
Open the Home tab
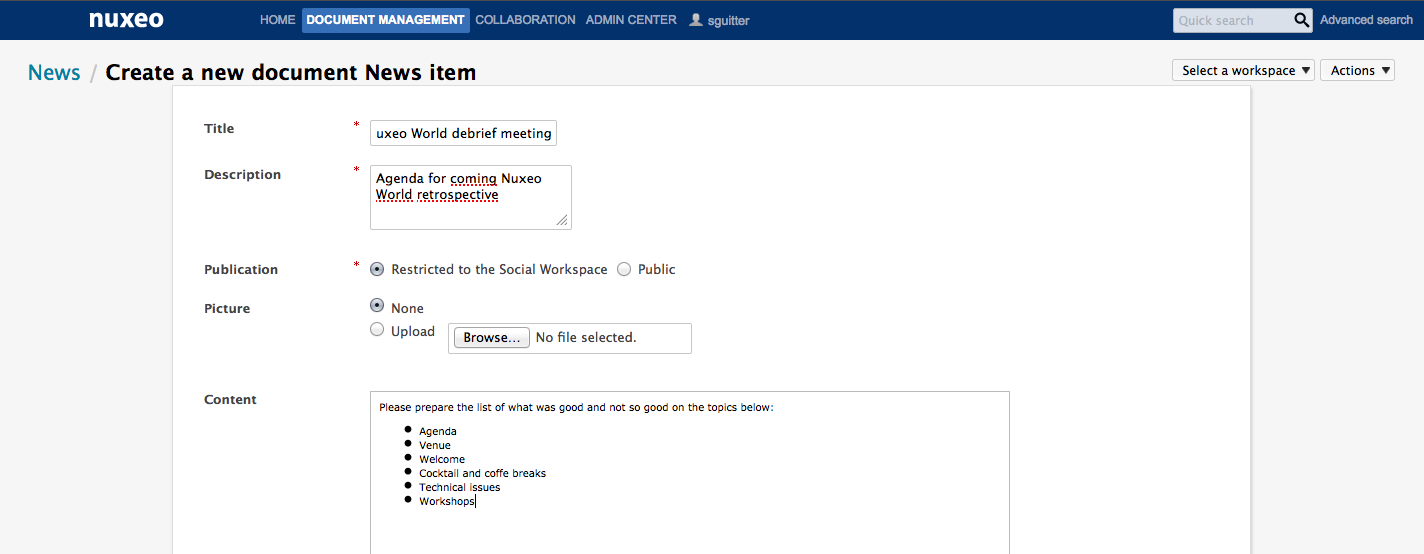(x=278, y=20)
